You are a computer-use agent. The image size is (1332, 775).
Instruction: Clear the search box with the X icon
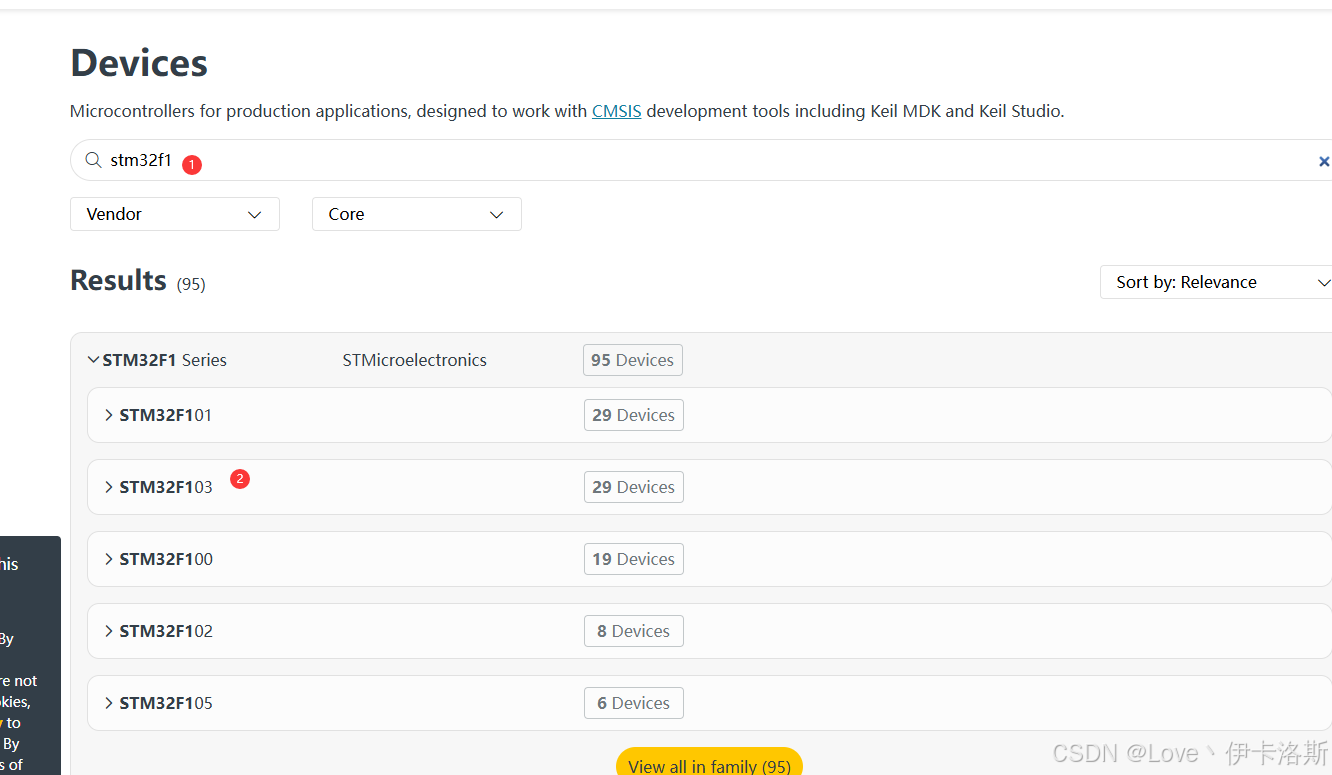(x=1323, y=161)
